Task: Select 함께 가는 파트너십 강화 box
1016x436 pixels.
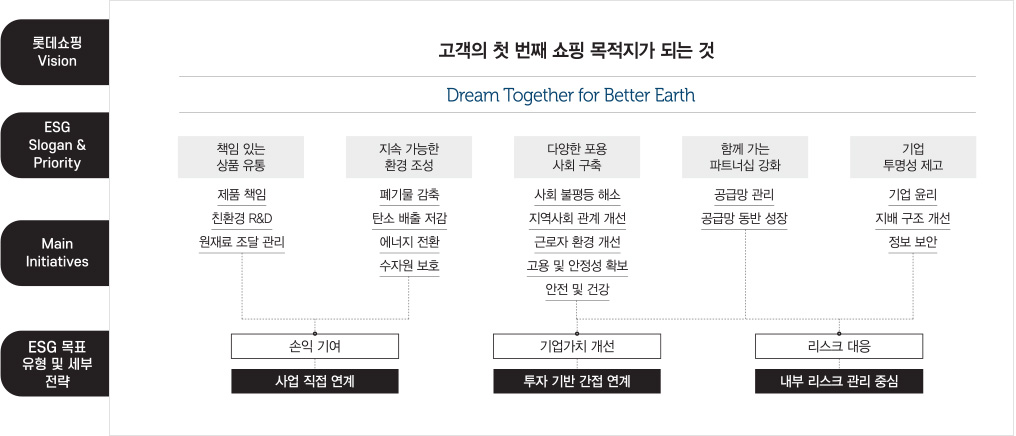Action: tap(745, 157)
